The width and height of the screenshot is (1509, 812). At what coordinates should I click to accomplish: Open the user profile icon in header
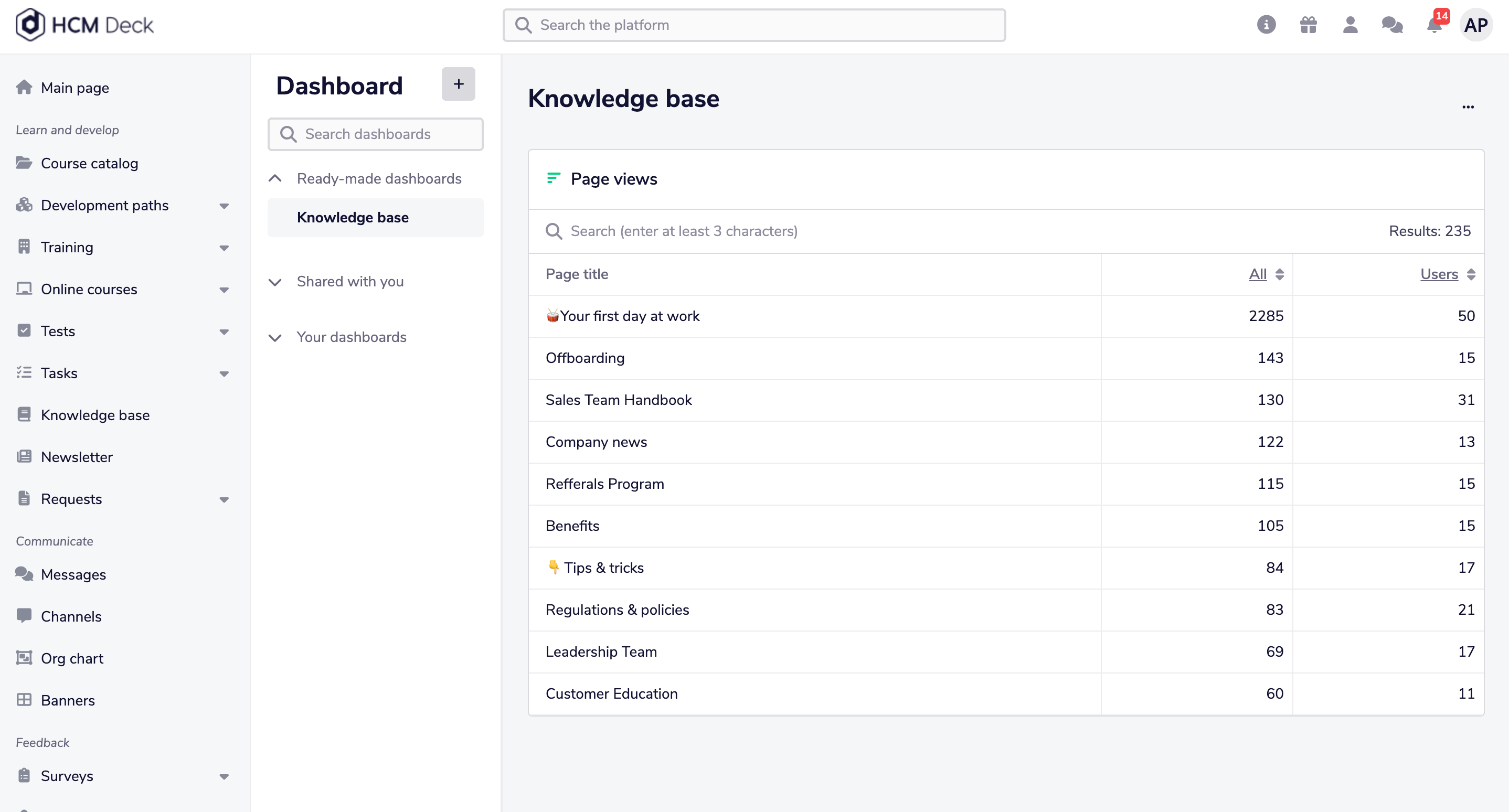tap(1350, 25)
